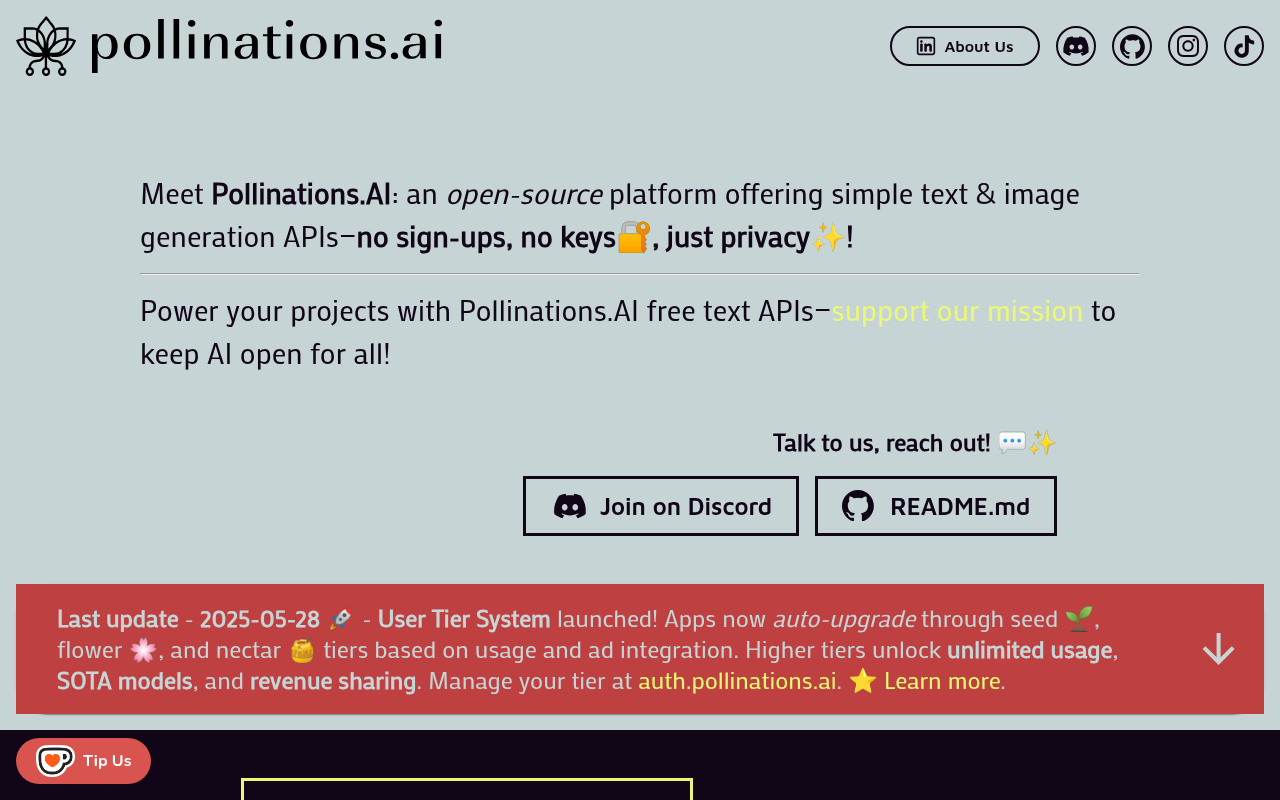
Task: Click the LinkedIn icon inside About Us
Action: pyautogui.click(x=926, y=45)
